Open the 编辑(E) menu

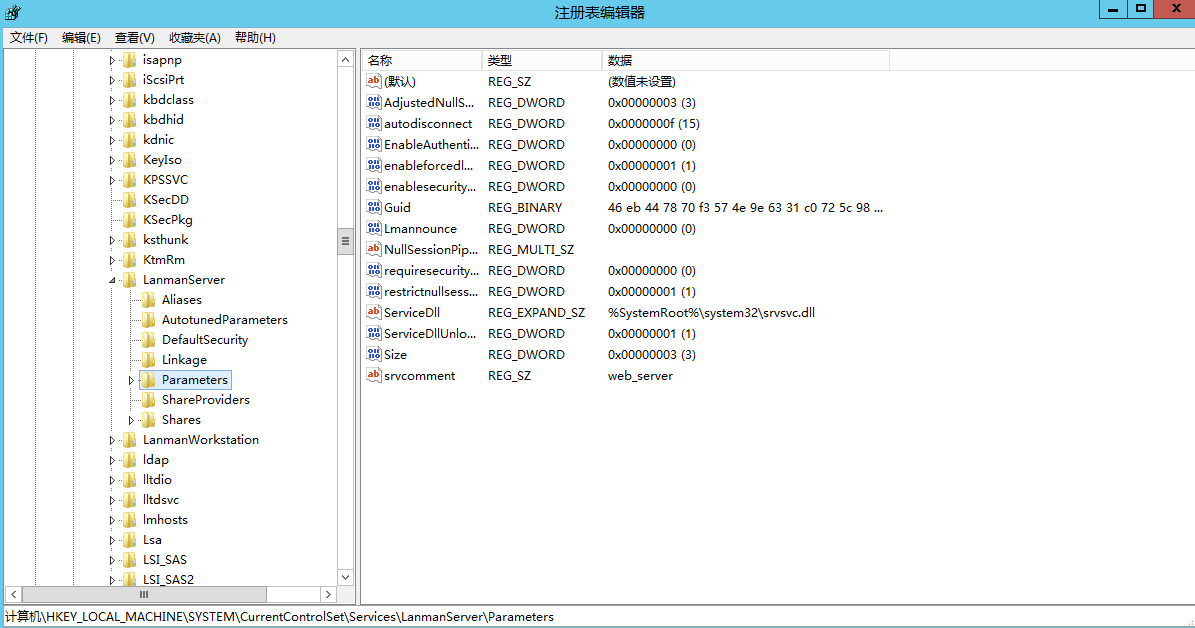[x=81, y=37]
